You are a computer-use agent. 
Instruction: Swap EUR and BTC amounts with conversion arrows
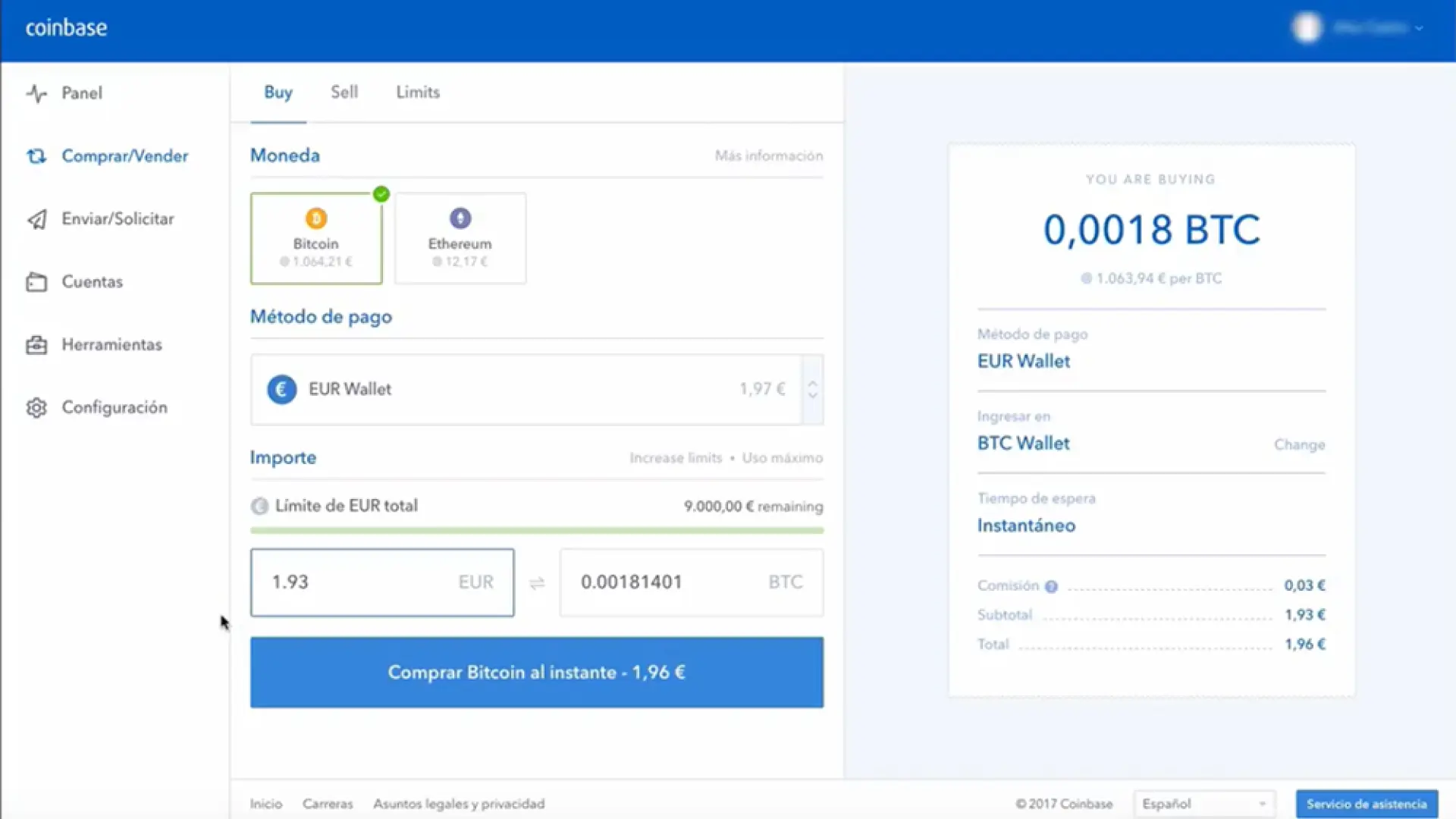537,582
